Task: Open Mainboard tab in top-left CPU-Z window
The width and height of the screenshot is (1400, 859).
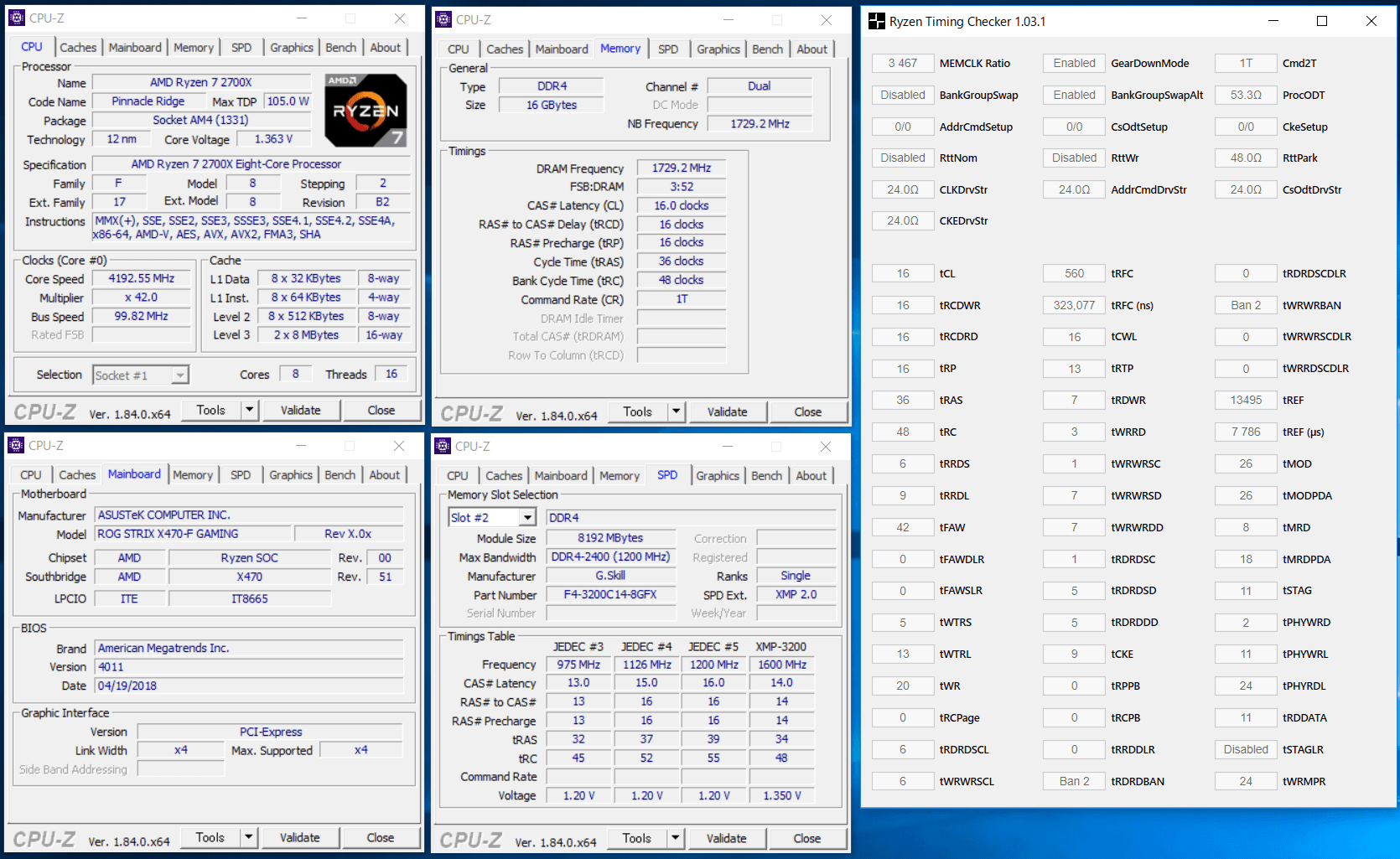Action: pos(135,48)
